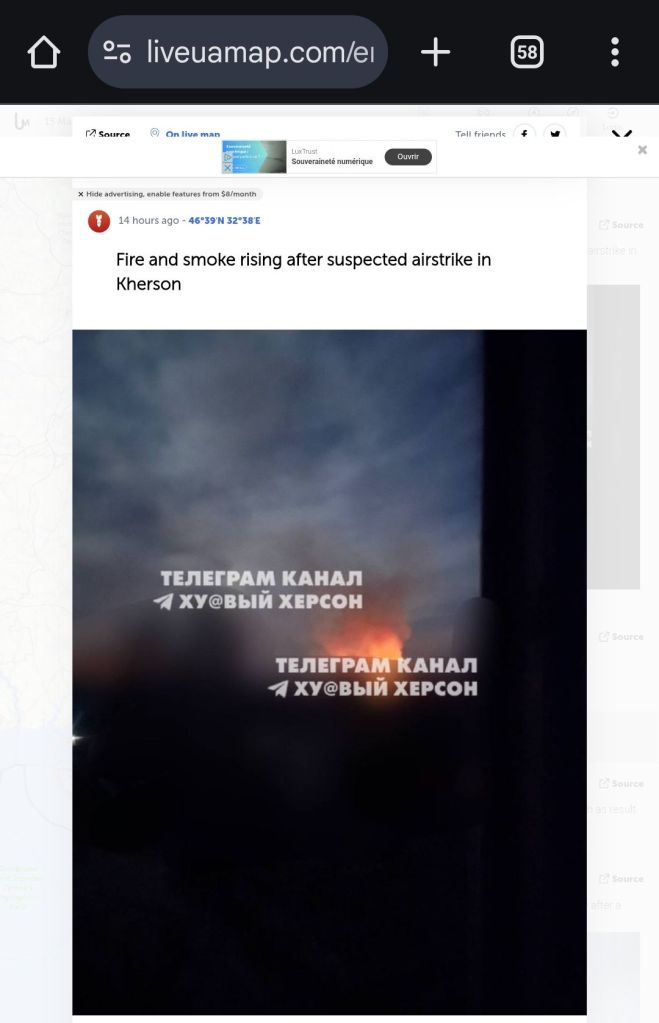Open site settings icon in address bar
This screenshot has height=1023, width=659.
click(x=117, y=52)
